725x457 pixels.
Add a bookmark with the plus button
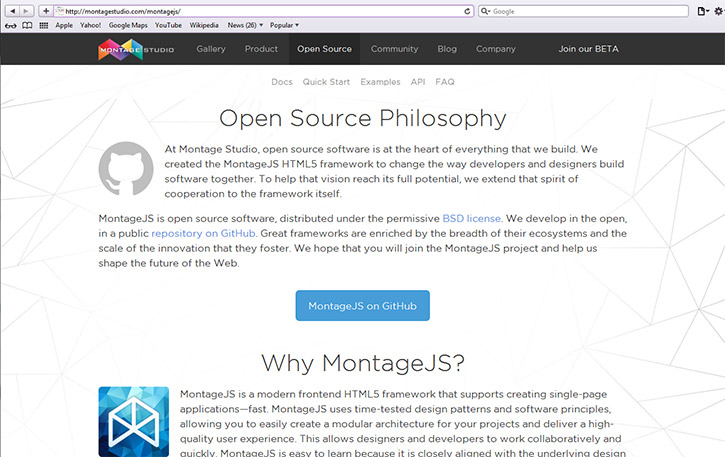[46, 11]
